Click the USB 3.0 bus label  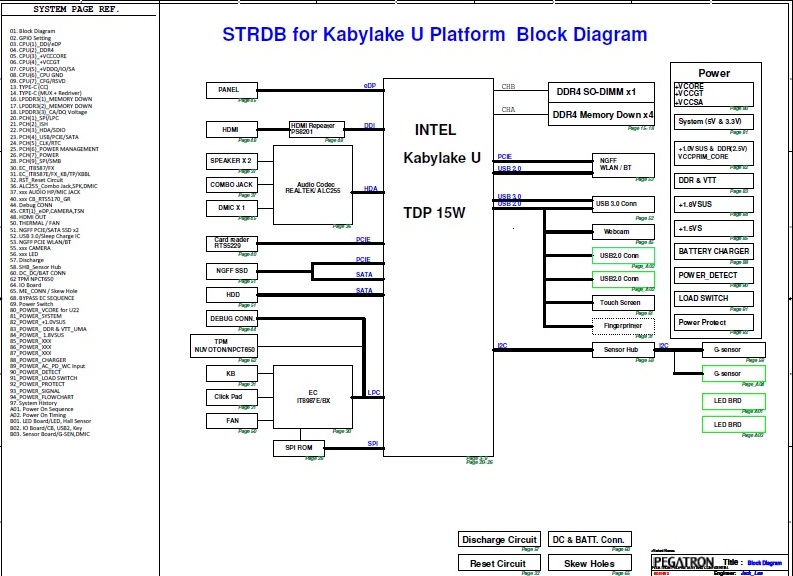(x=509, y=196)
